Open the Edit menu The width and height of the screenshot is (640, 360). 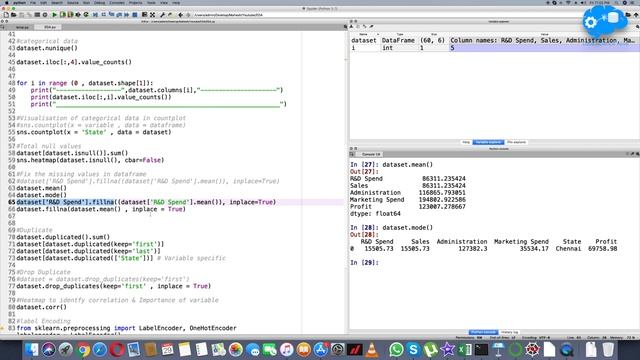(43, 3)
